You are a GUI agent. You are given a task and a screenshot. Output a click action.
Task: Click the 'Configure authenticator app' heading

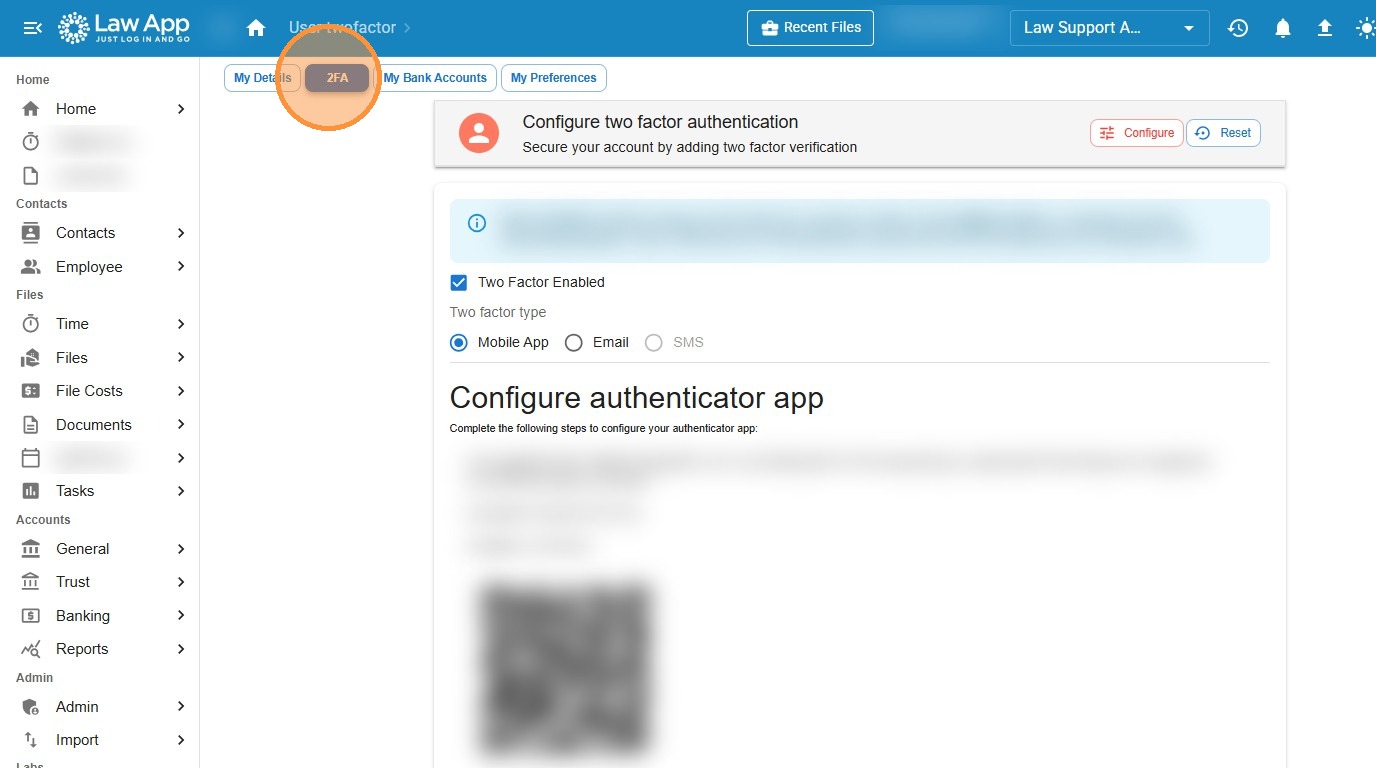(636, 398)
